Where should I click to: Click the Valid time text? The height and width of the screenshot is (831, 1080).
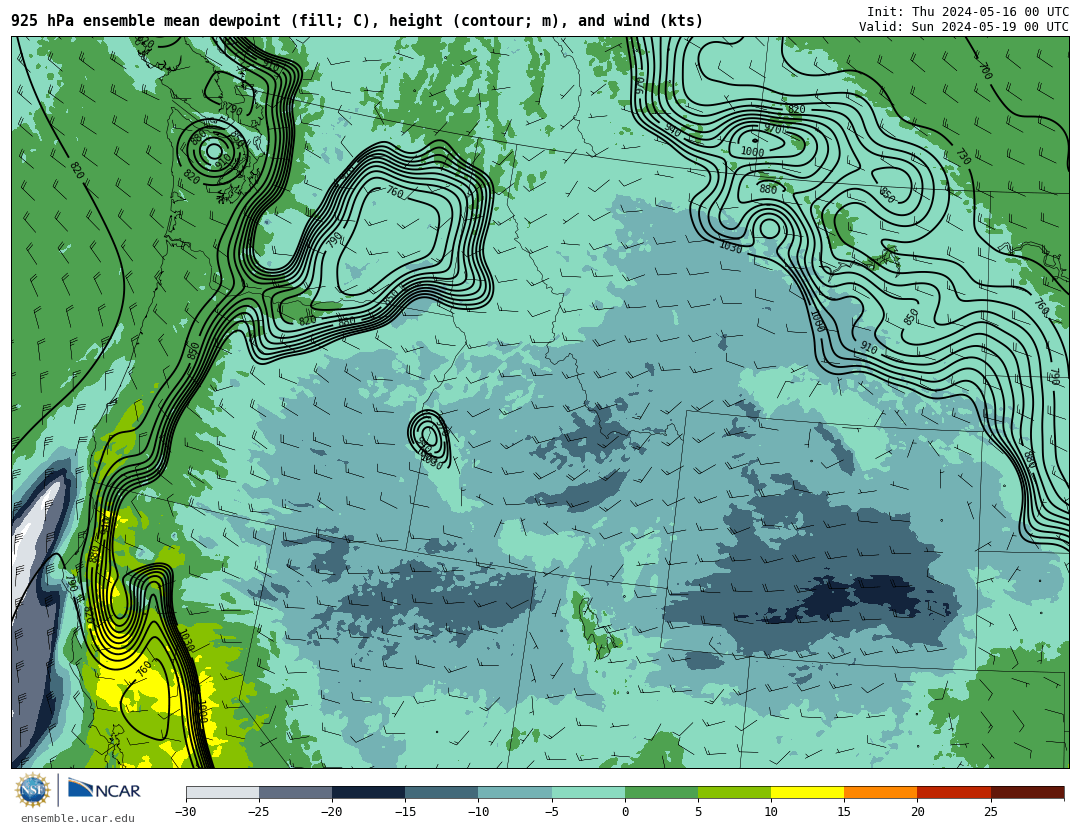[x=964, y=27]
